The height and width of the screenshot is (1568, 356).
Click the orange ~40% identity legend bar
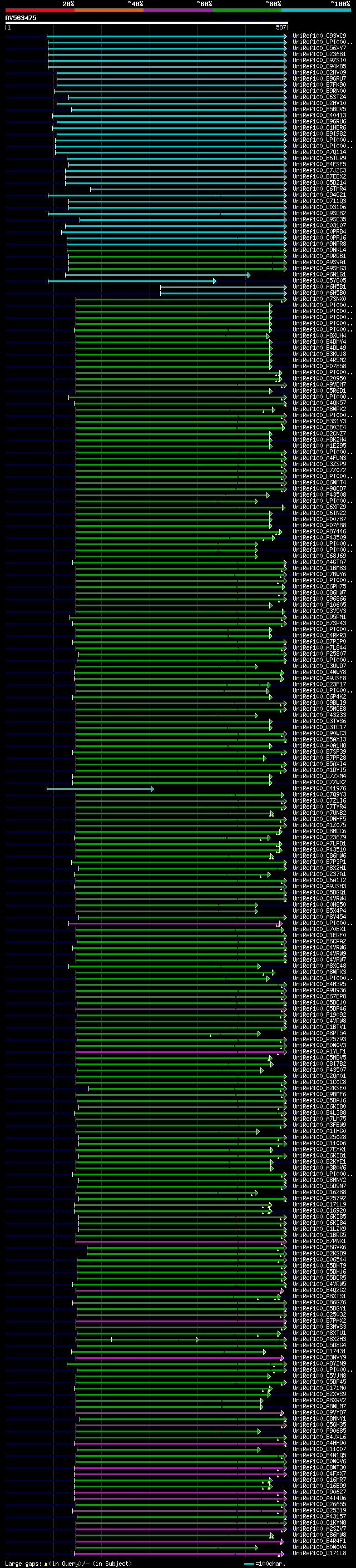[x=109, y=10]
